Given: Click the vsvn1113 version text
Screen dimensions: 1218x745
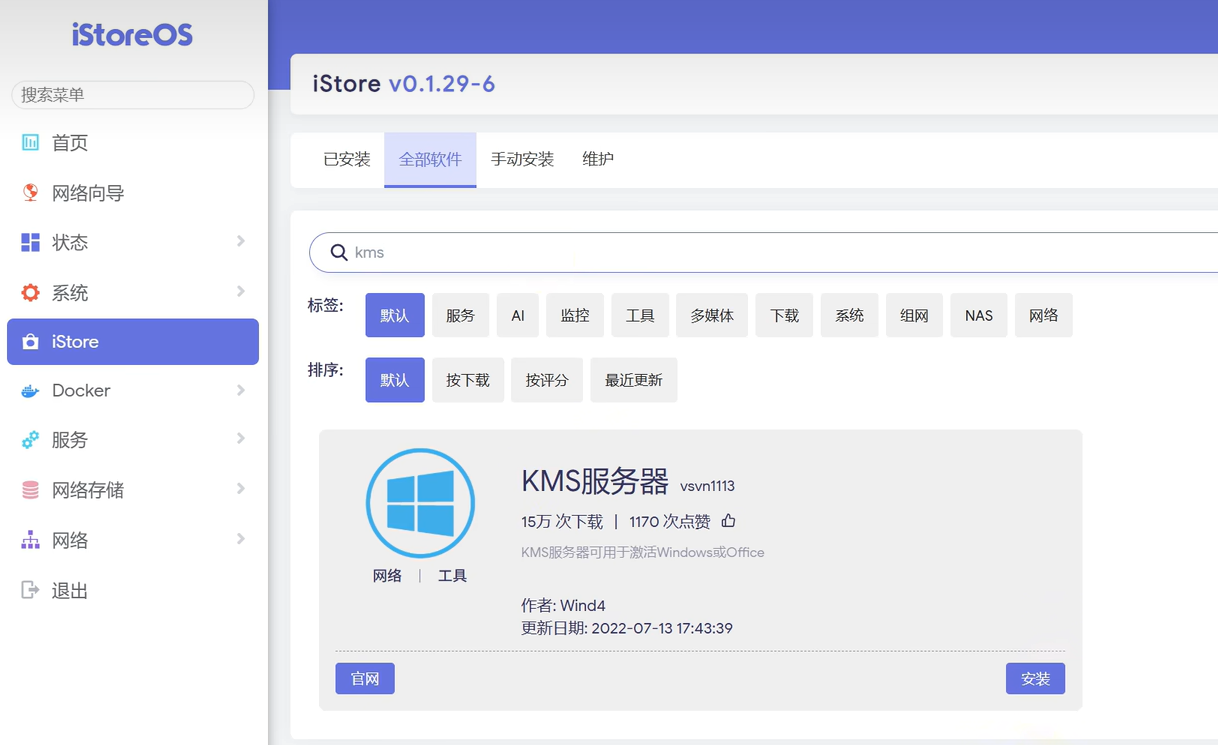Looking at the screenshot, I should 707,487.
